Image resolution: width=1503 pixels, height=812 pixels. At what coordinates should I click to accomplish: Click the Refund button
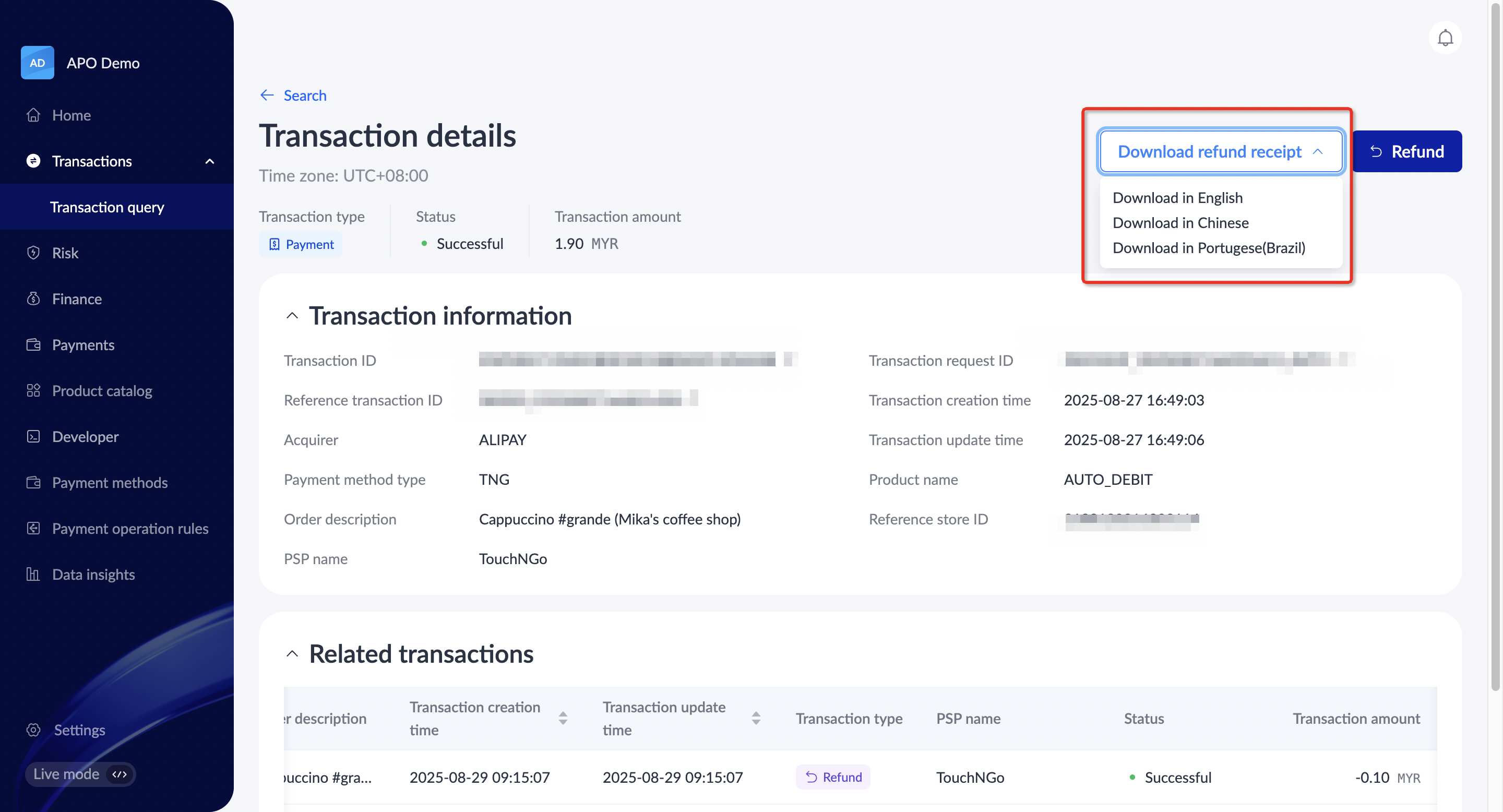pos(1409,151)
